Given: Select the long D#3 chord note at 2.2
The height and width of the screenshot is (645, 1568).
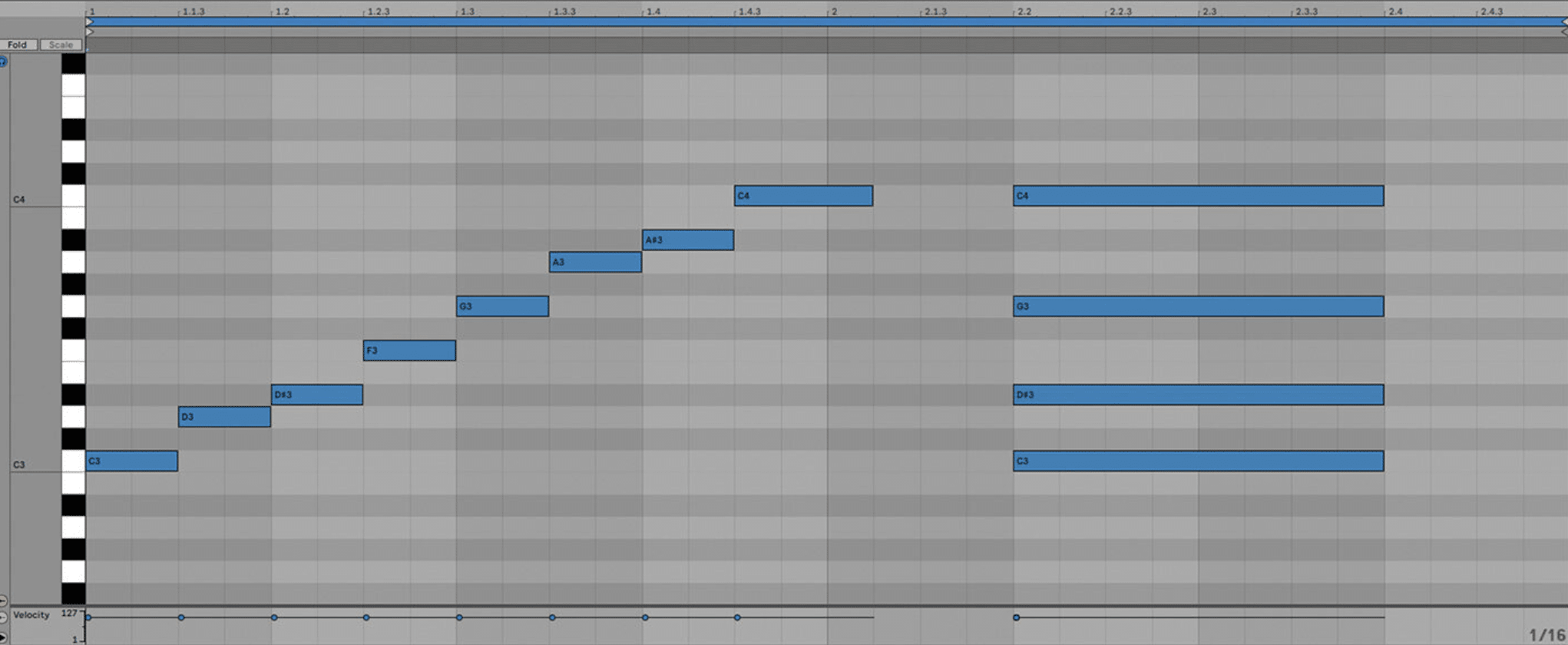Looking at the screenshot, I should [1199, 395].
